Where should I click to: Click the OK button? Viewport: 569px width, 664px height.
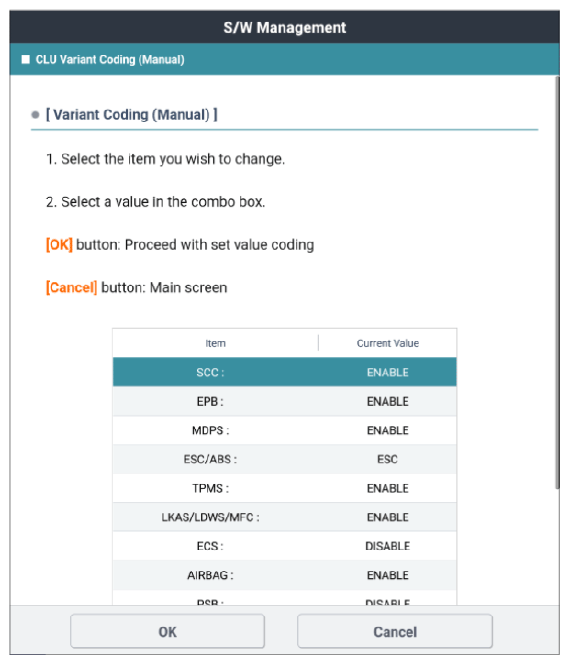point(168,631)
